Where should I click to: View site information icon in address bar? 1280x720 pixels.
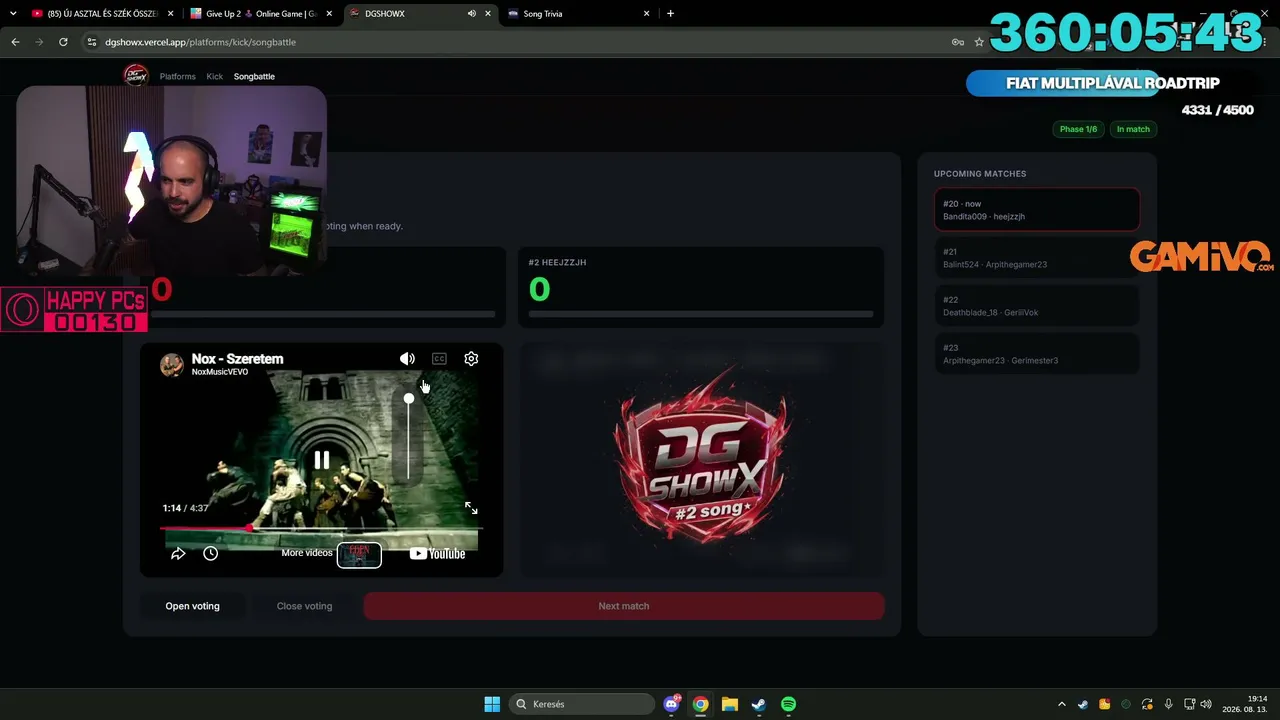pos(92,42)
